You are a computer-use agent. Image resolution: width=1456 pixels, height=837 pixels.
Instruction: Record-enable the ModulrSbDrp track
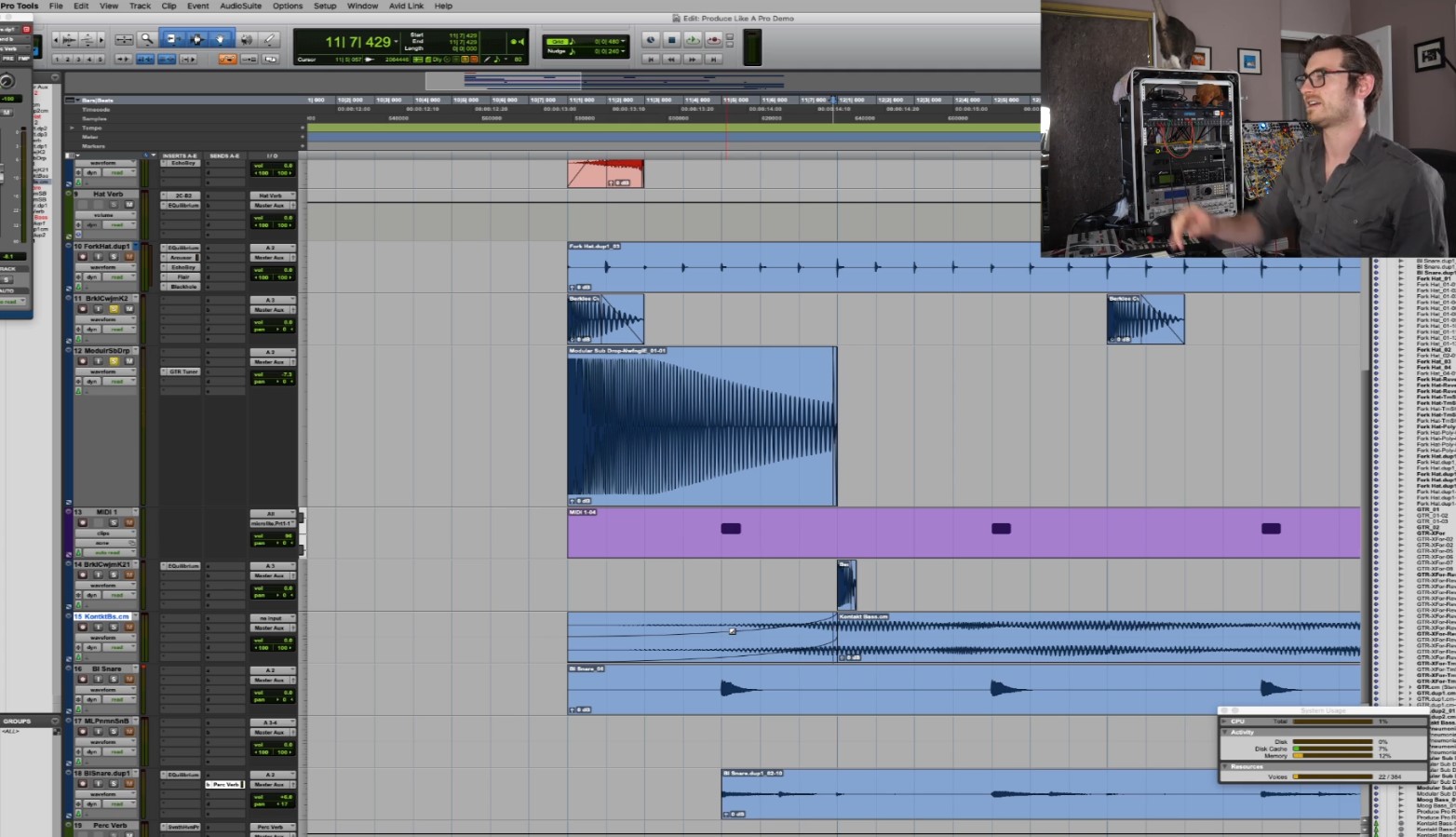point(82,361)
